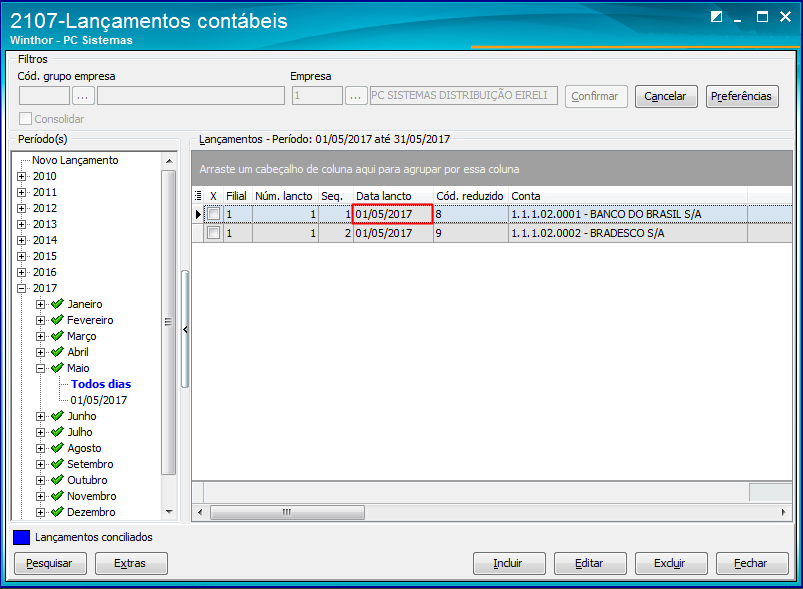Click the Cód. grupo empresa code field
This screenshot has width=803, height=589.
44,96
